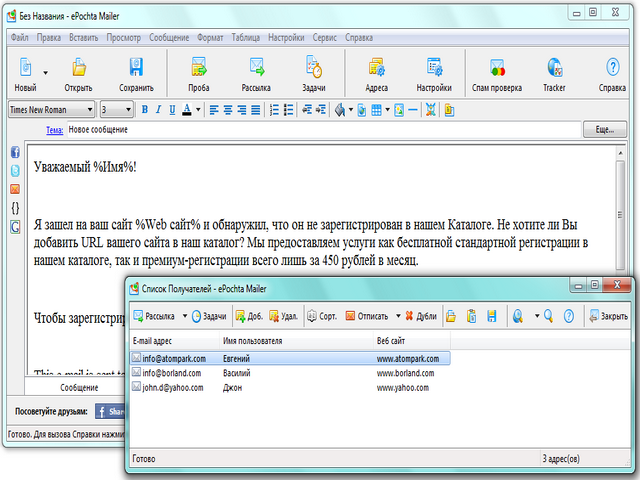This screenshot has width=640, height=480.
Task: Expand the font color dropdown arrow
Action: 198,109
